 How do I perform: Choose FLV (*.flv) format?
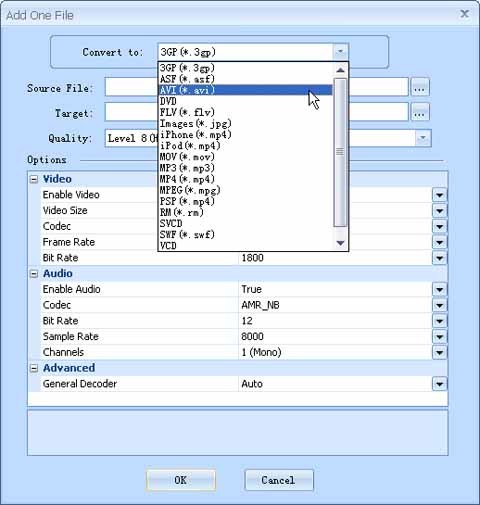[x=246, y=112]
